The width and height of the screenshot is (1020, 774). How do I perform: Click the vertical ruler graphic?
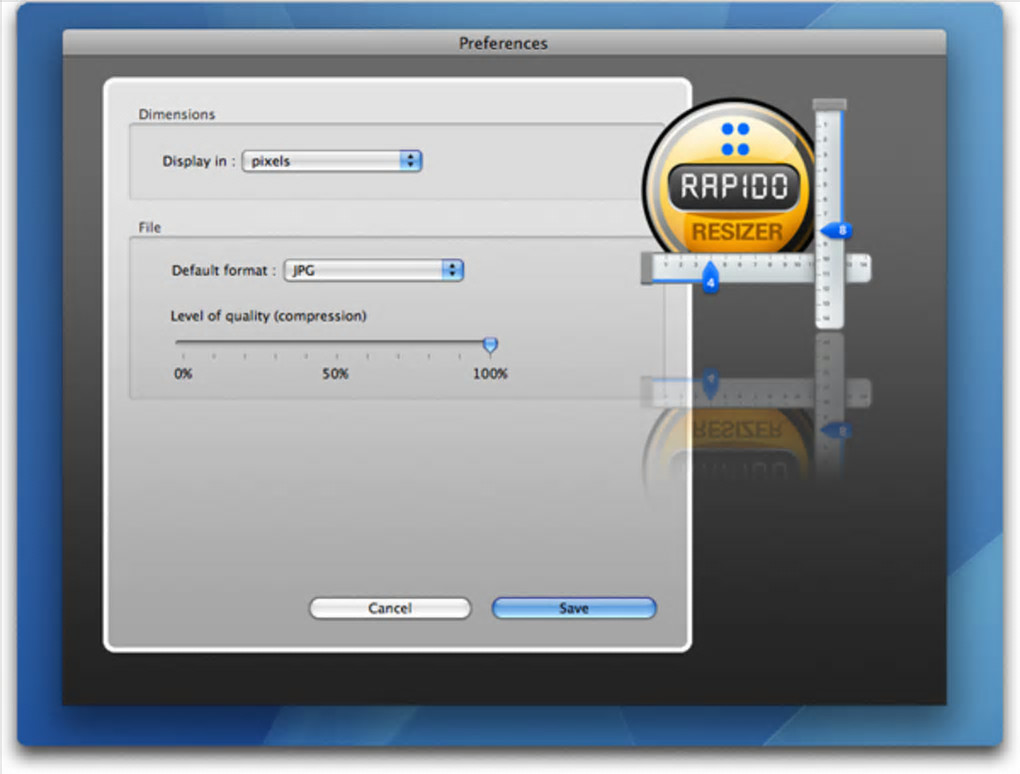tap(829, 213)
